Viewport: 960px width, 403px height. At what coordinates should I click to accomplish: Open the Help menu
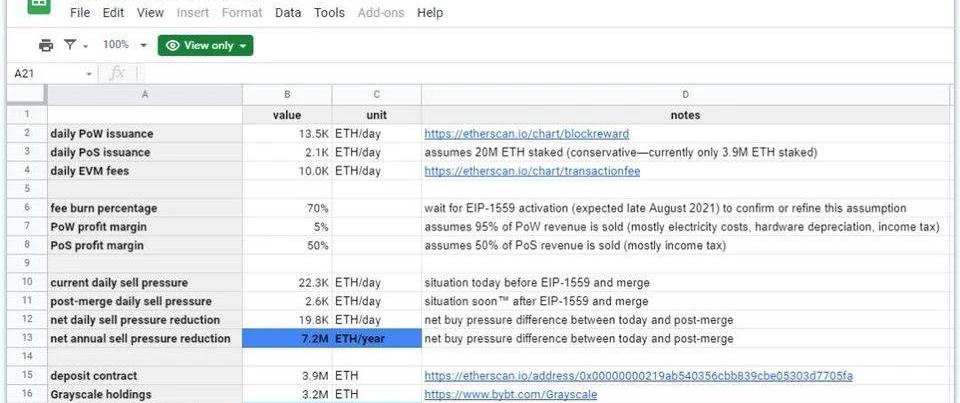430,12
